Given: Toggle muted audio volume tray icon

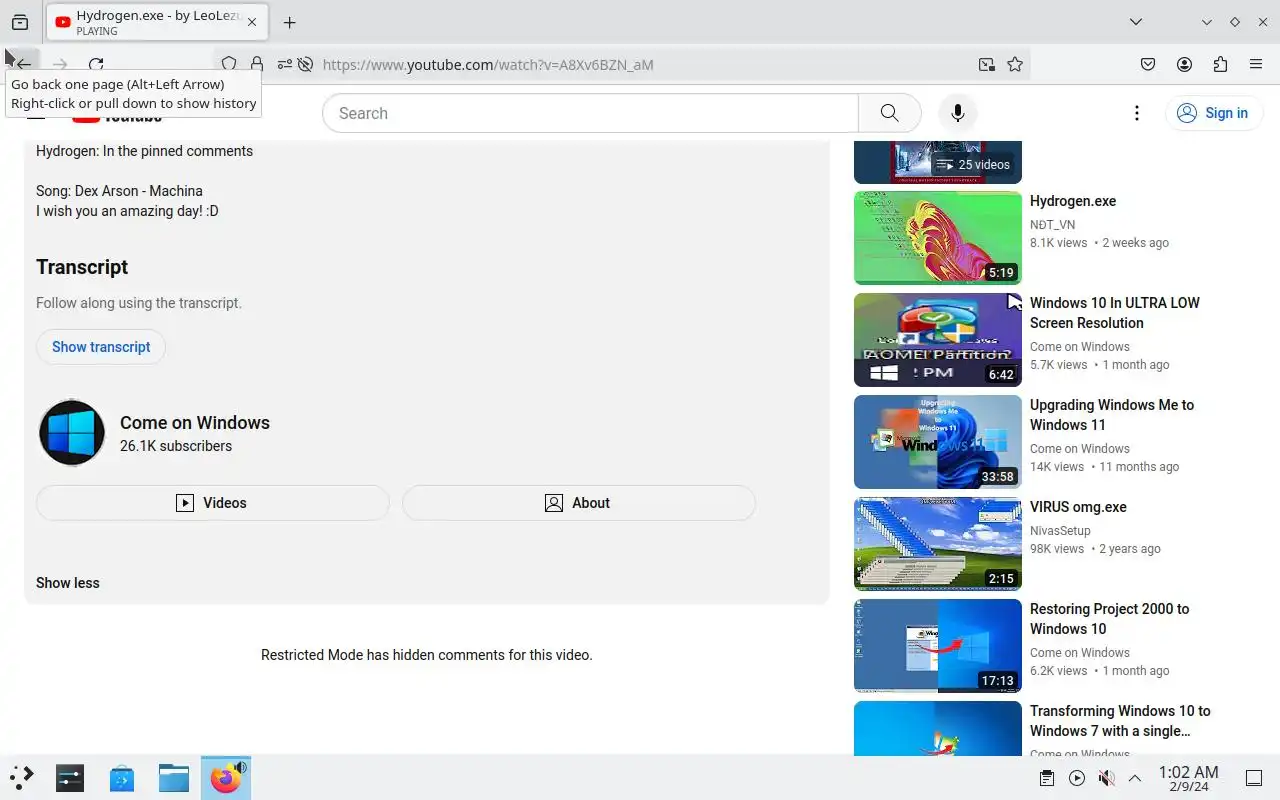Looking at the screenshot, I should coord(1106,778).
